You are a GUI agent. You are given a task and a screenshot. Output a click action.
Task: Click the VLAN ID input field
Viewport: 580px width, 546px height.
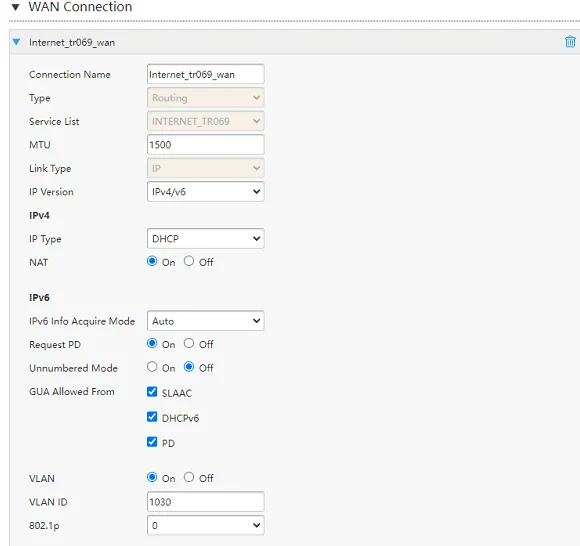tap(206, 502)
